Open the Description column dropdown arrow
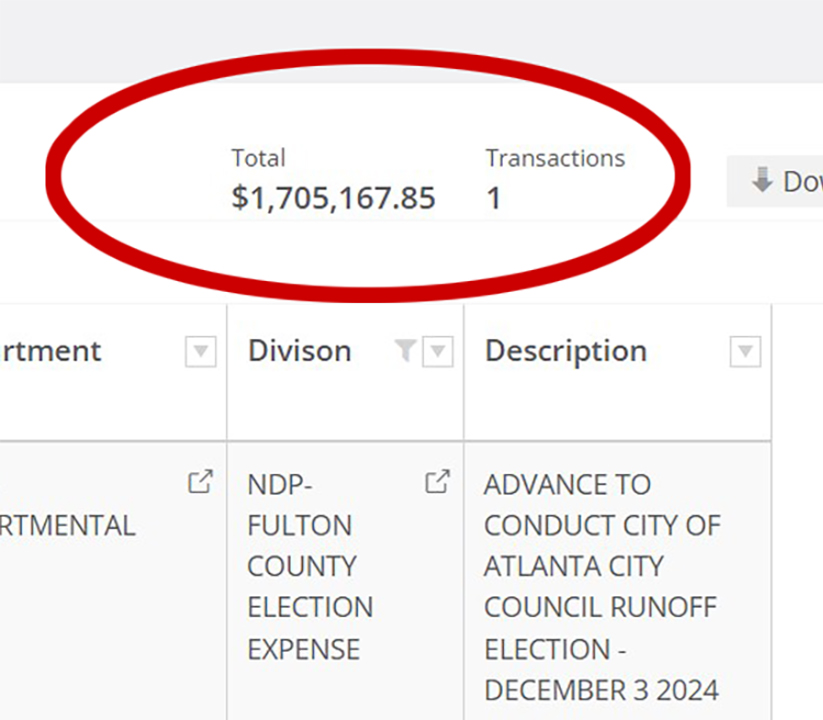Screen dimensions: 823x720 (745, 351)
